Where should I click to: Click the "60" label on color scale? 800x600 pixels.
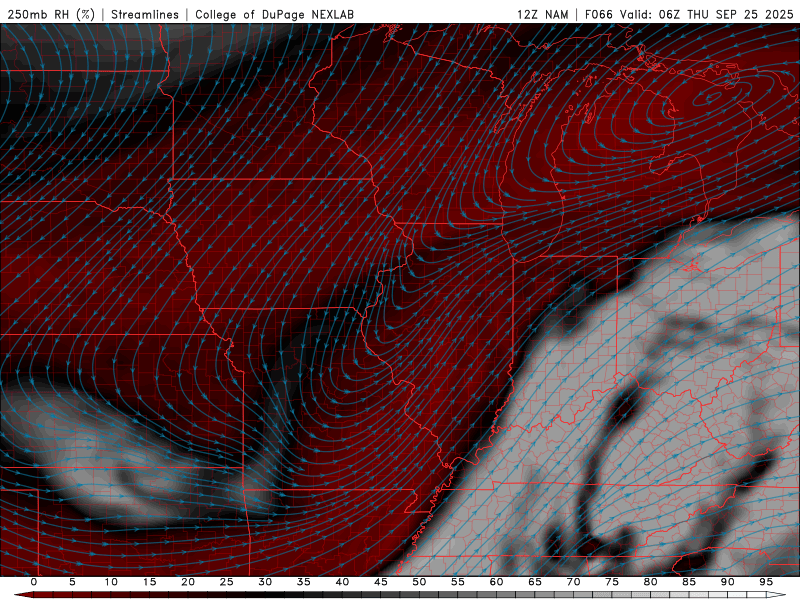coord(496,582)
